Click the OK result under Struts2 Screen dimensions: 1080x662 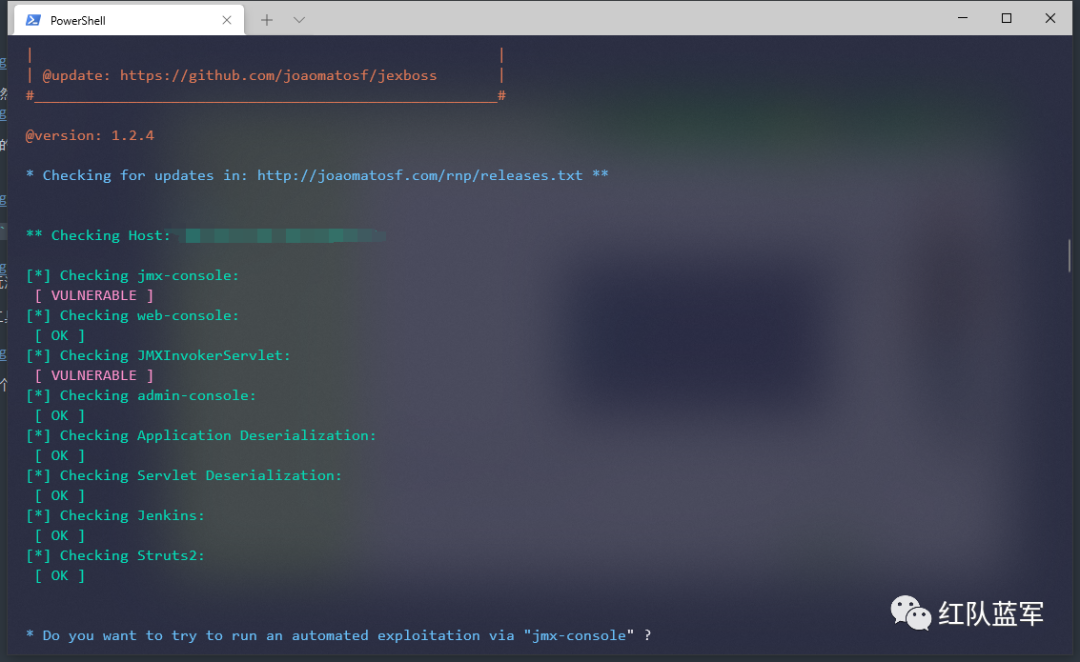tap(59, 575)
